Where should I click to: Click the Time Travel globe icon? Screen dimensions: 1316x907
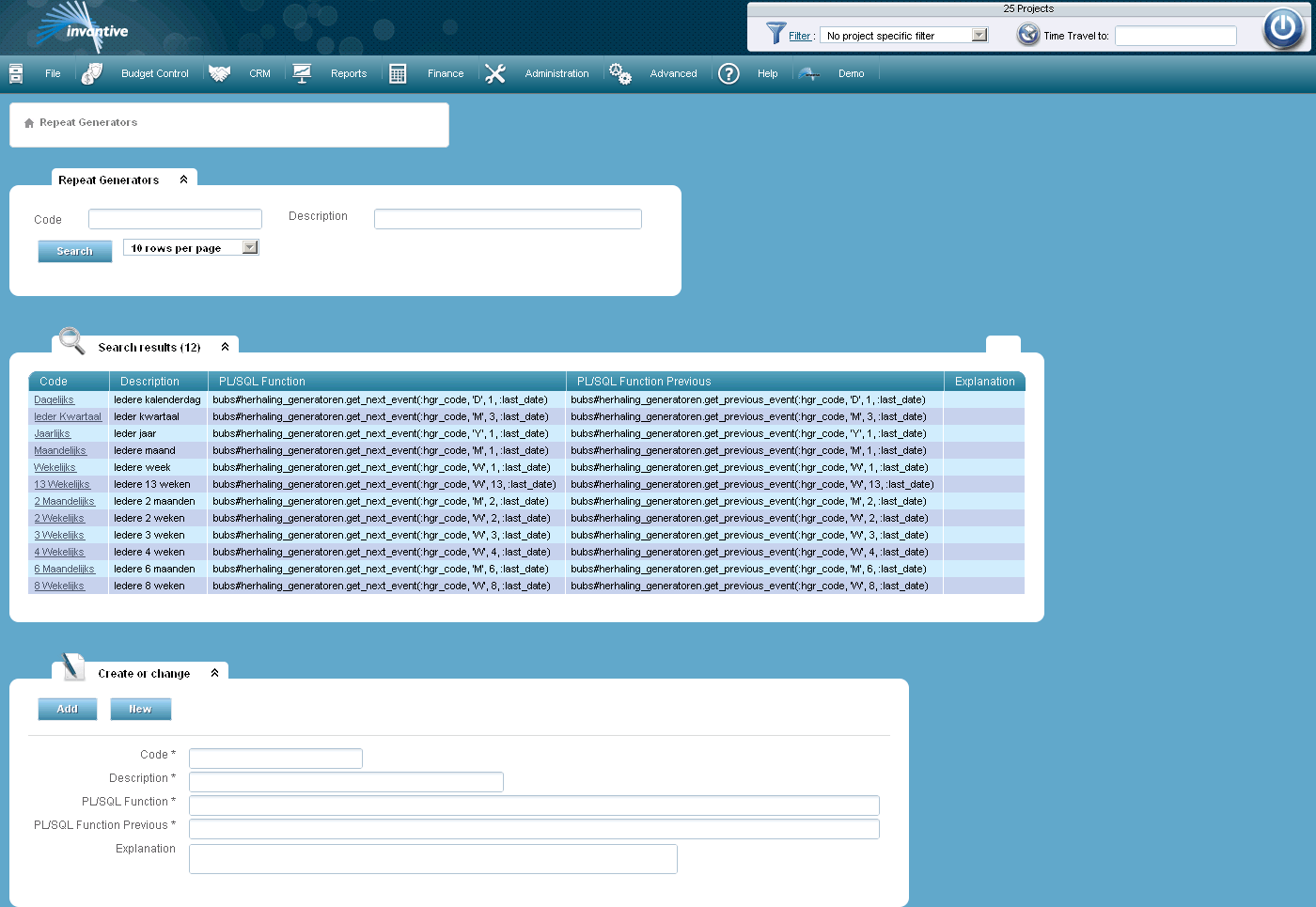coord(1026,35)
